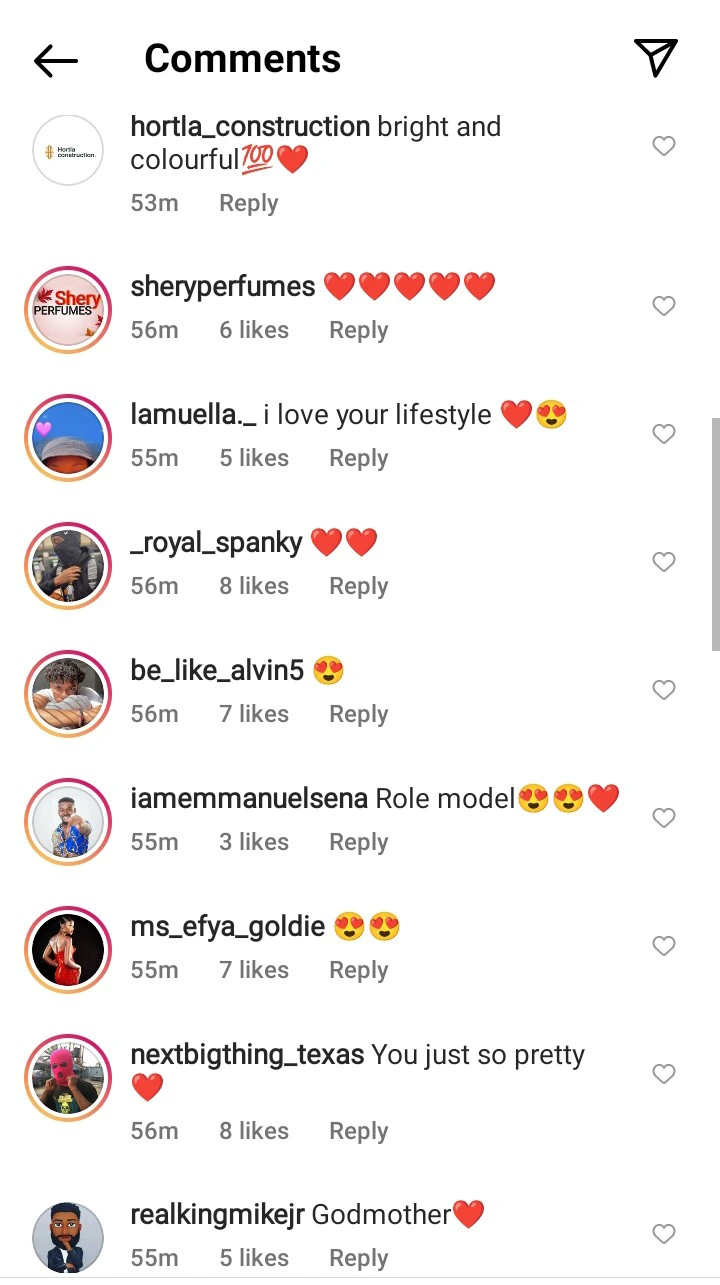This screenshot has height=1285, width=720.
Task: Like sheryperfumes' comment heart icon
Action: [x=664, y=306]
